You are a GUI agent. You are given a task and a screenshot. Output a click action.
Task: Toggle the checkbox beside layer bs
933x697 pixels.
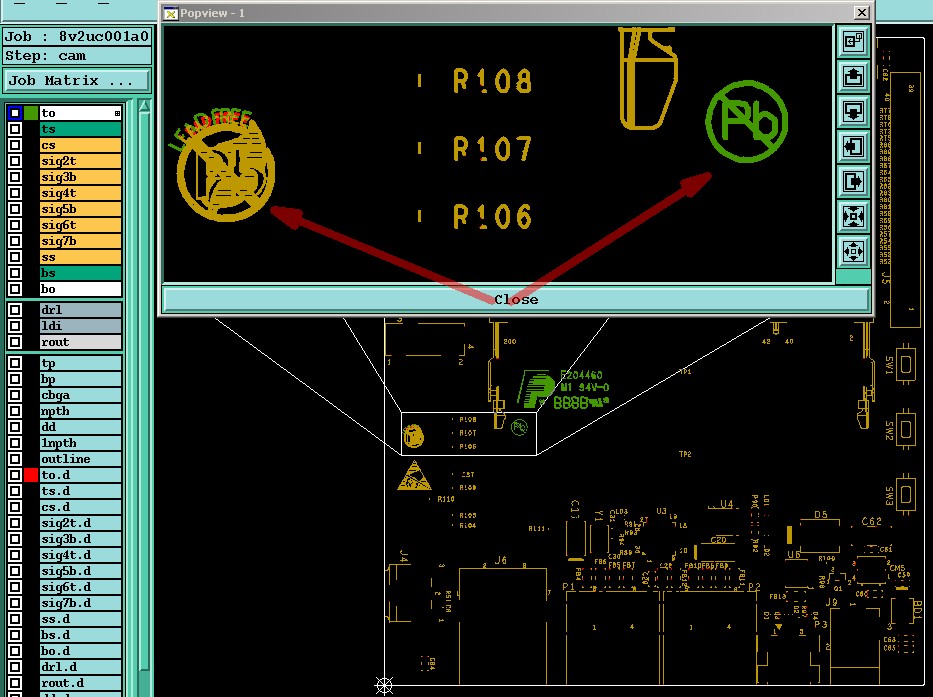coord(15,273)
